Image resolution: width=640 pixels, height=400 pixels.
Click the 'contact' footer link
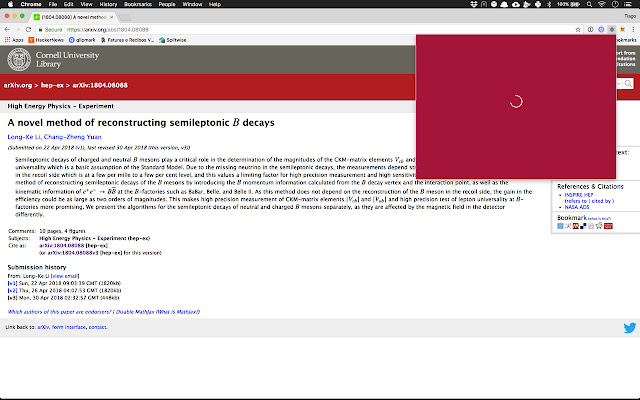pos(98,327)
